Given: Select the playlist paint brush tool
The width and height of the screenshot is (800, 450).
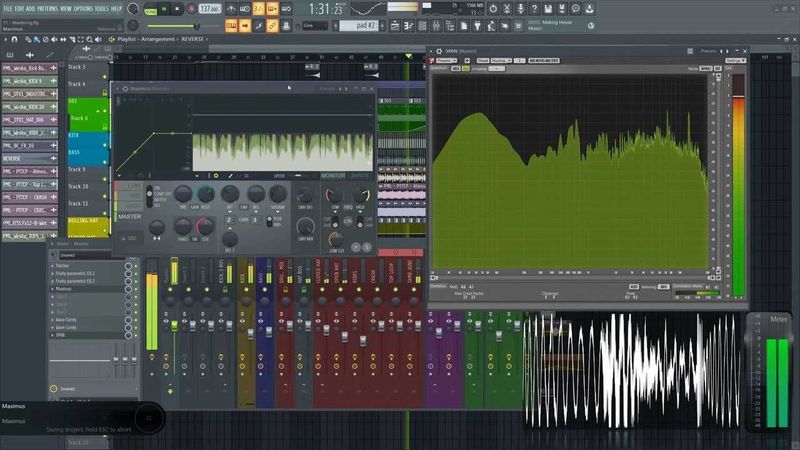Looking at the screenshot, I should 36,39.
